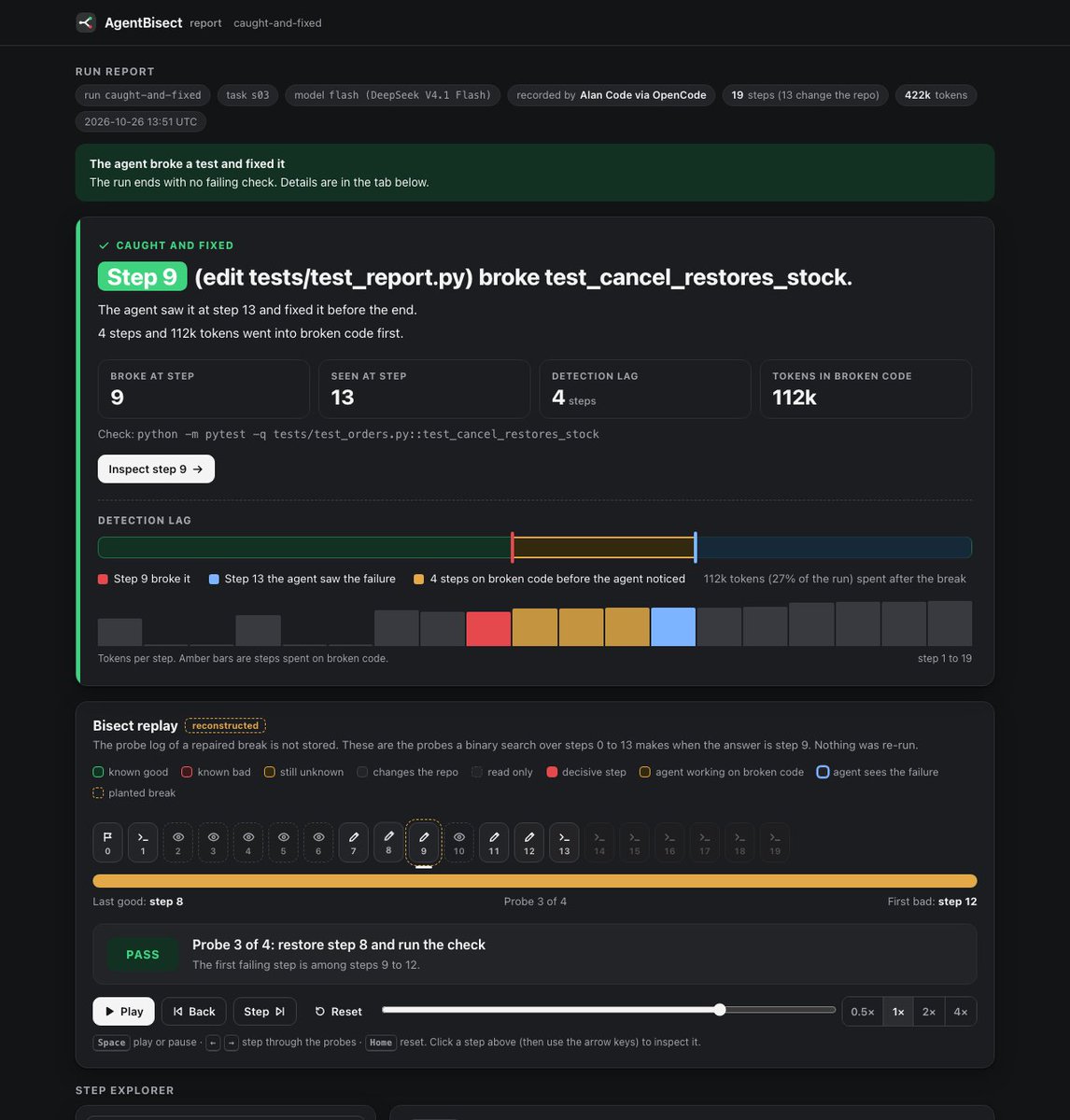Select planted break step 9 pencil icon

click(424, 842)
